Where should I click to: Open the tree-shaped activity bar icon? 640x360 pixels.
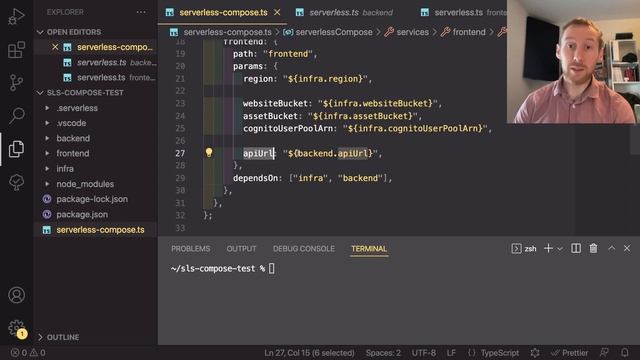click(x=16, y=182)
